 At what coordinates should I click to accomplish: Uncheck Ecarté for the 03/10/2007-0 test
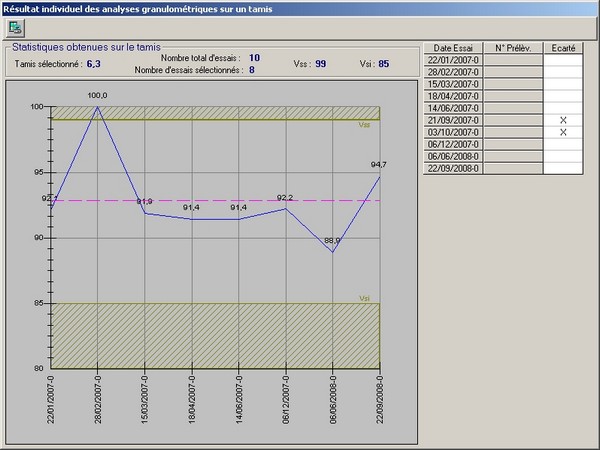(562, 132)
